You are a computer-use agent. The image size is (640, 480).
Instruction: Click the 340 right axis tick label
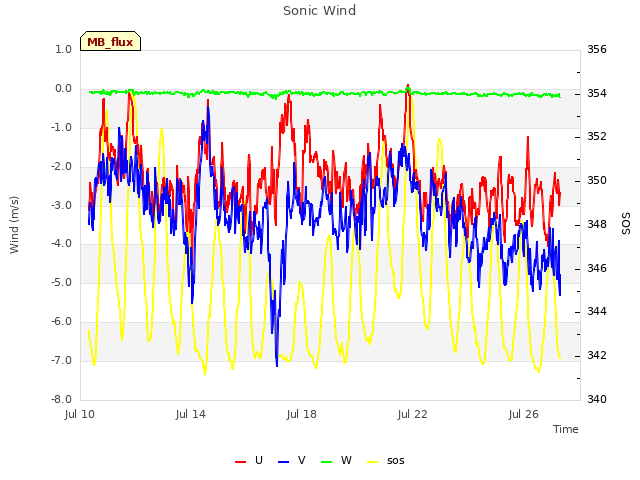[x=597, y=399]
